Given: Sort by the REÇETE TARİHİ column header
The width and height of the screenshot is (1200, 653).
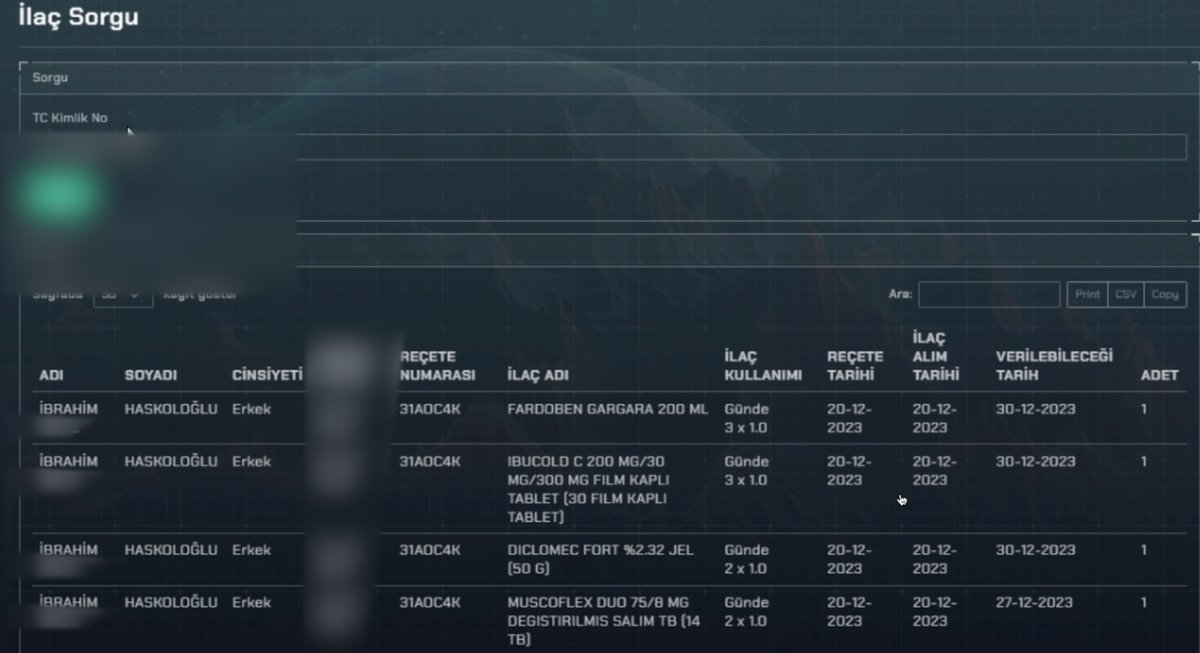Looking at the screenshot, I should (855, 366).
